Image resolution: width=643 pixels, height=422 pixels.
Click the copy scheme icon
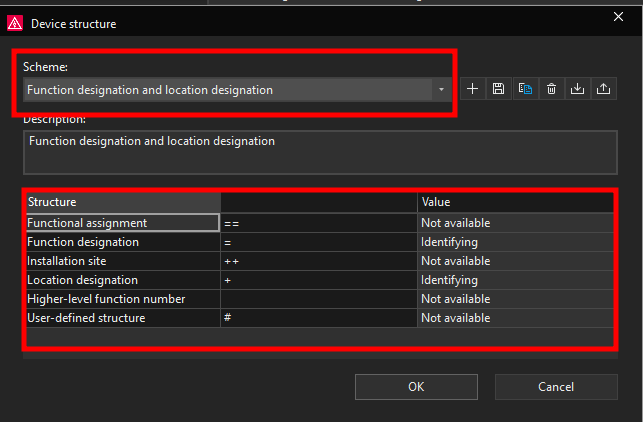[524, 89]
